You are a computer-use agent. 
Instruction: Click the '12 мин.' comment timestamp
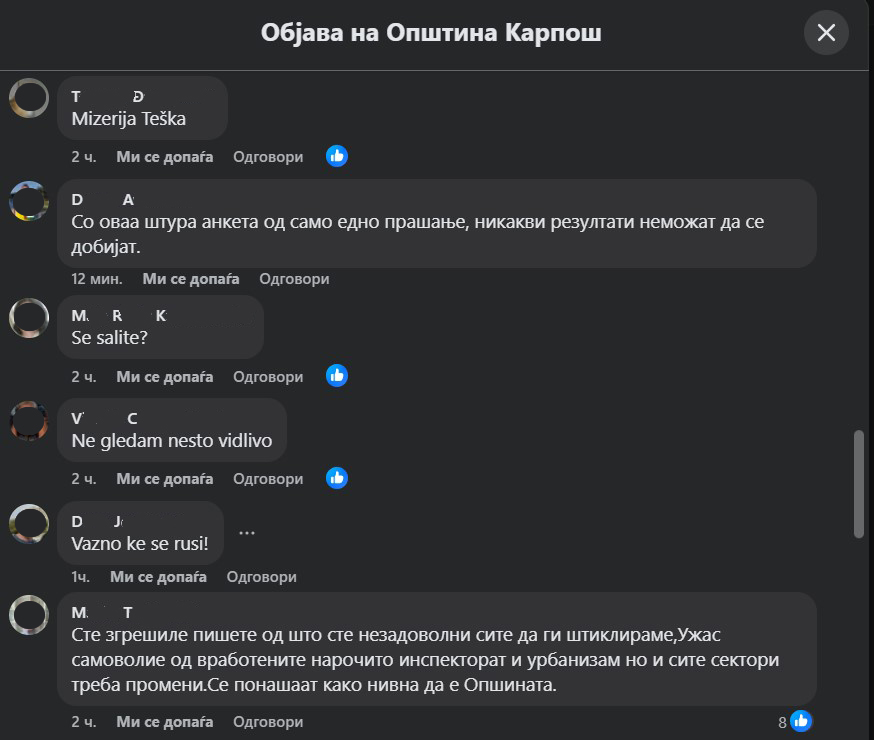(x=96, y=279)
